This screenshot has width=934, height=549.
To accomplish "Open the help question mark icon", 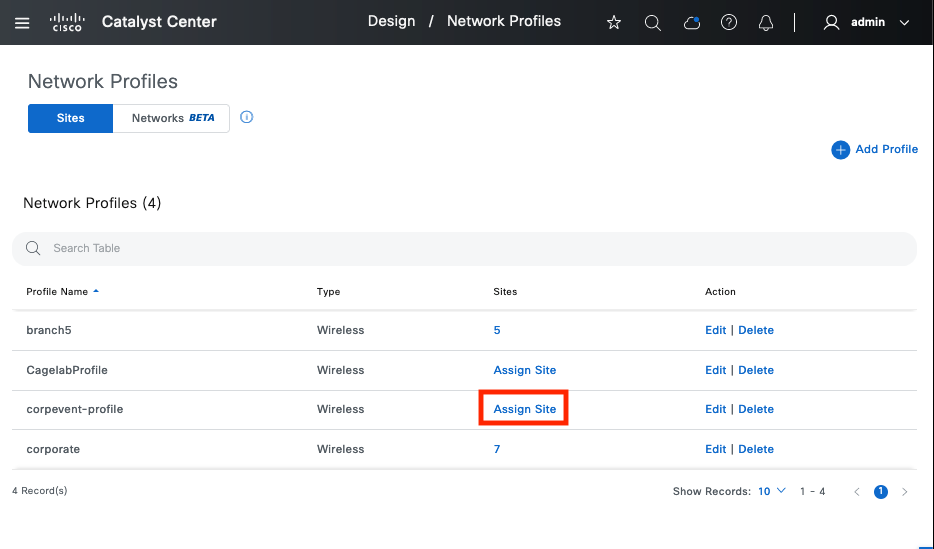I will point(729,22).
